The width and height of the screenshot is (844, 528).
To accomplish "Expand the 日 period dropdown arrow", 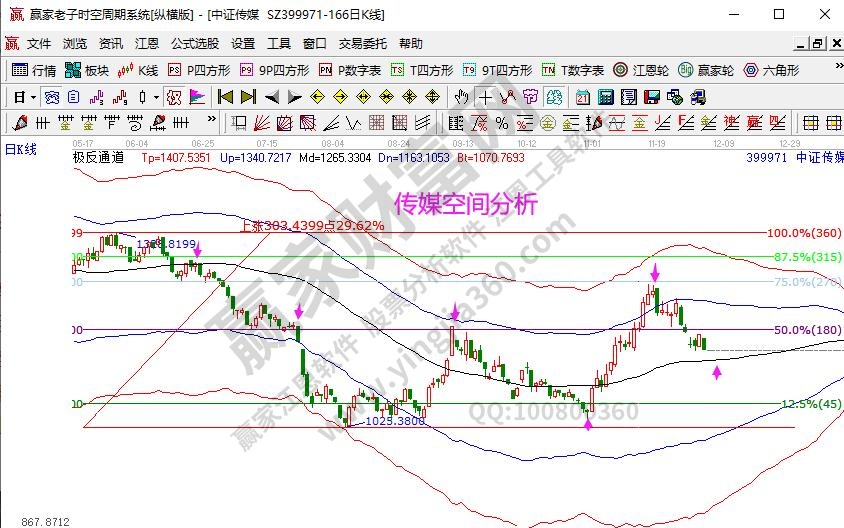I will tap(33, 97).
